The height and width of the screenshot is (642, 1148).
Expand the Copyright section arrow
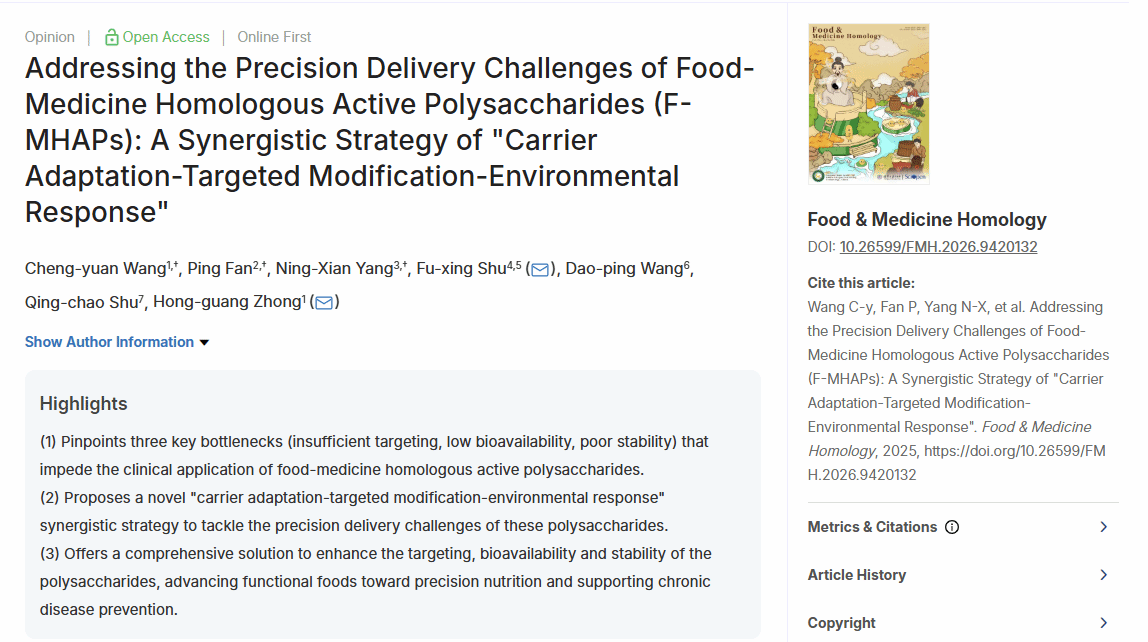1103,623
